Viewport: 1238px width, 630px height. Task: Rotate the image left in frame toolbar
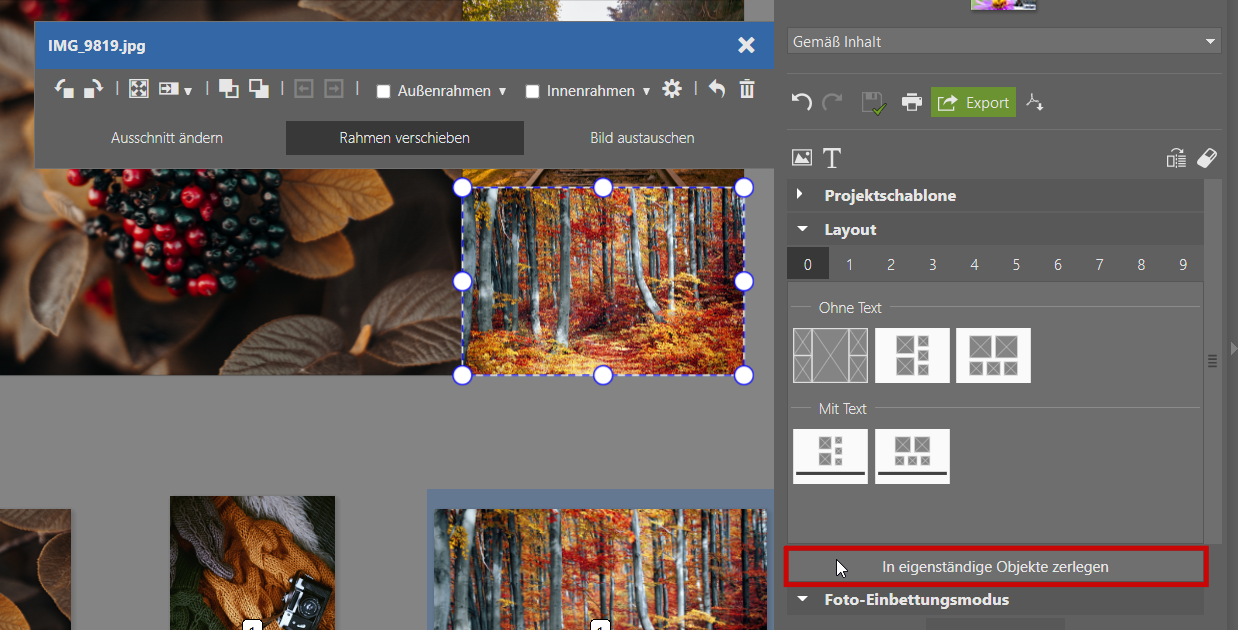pyautogui.click(x=64, y=90)
